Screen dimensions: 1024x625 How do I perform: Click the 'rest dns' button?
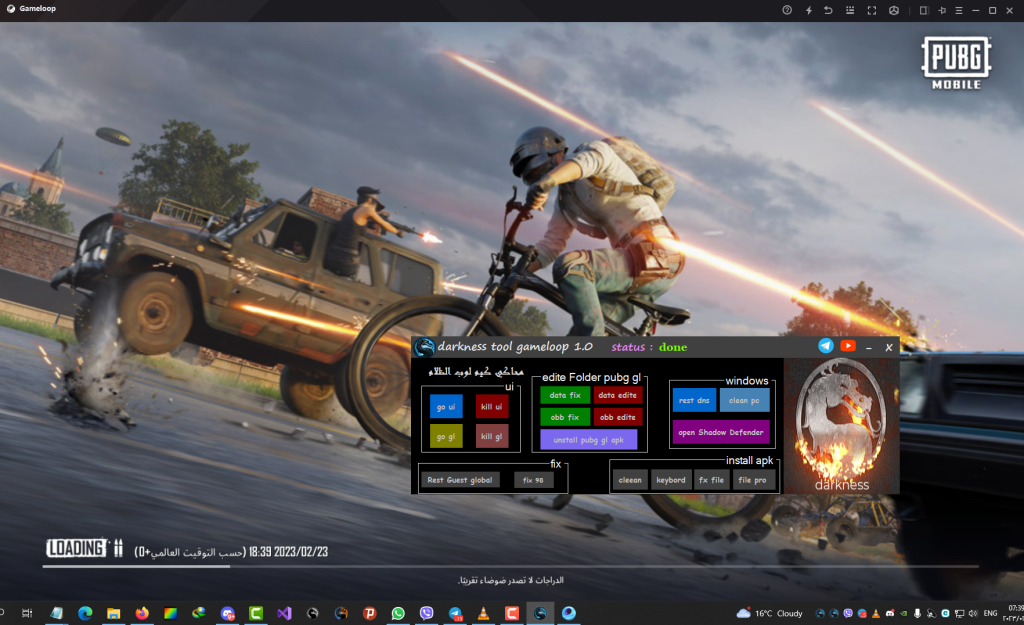click(x=694, y=400)
